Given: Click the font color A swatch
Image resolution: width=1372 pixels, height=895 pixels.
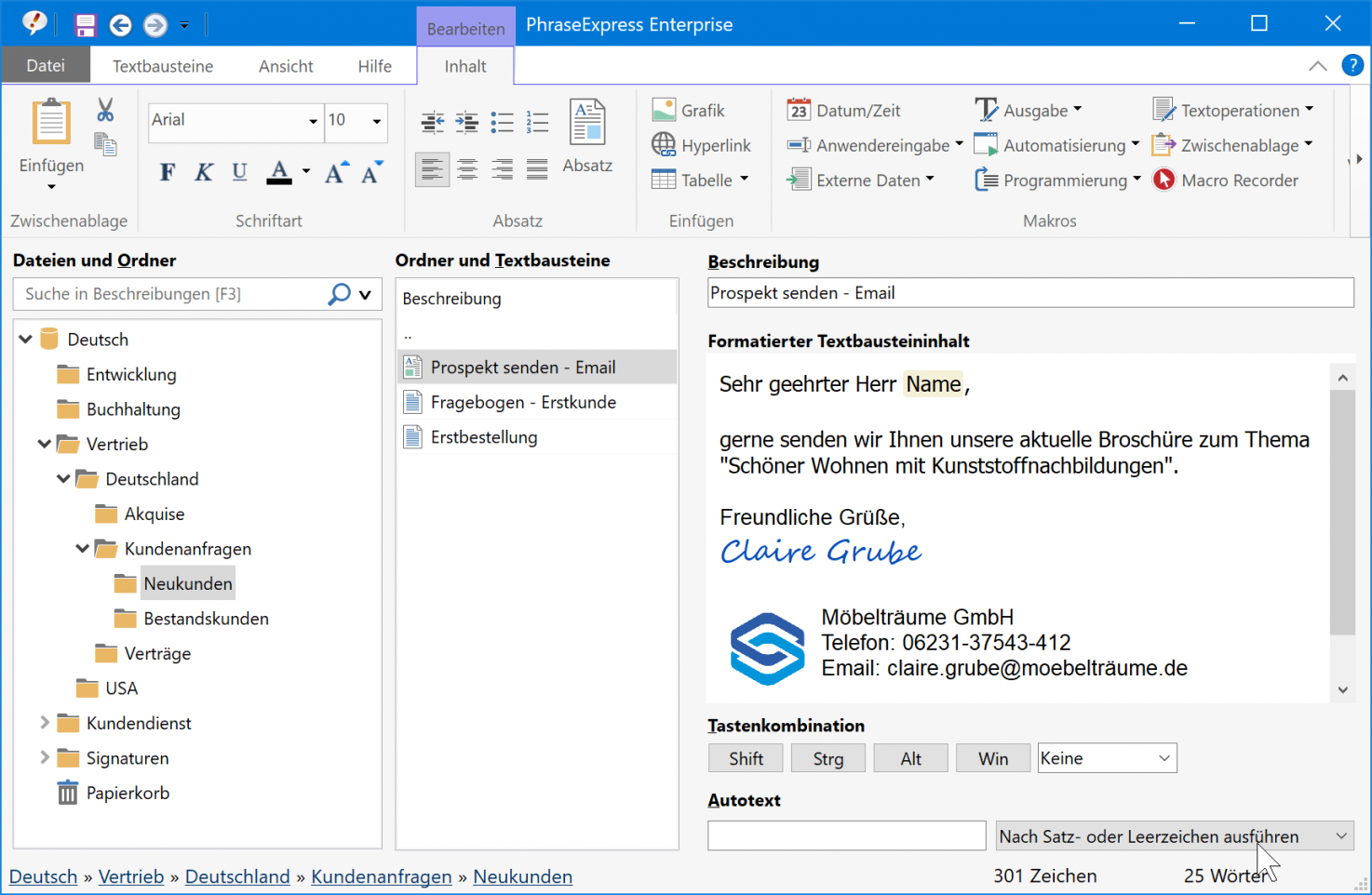Looking at the screenshot, I should (279, 172).
